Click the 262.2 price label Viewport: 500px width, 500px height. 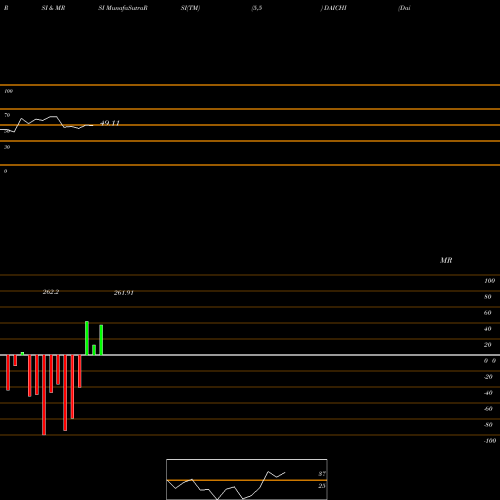[x=51, y=292]
